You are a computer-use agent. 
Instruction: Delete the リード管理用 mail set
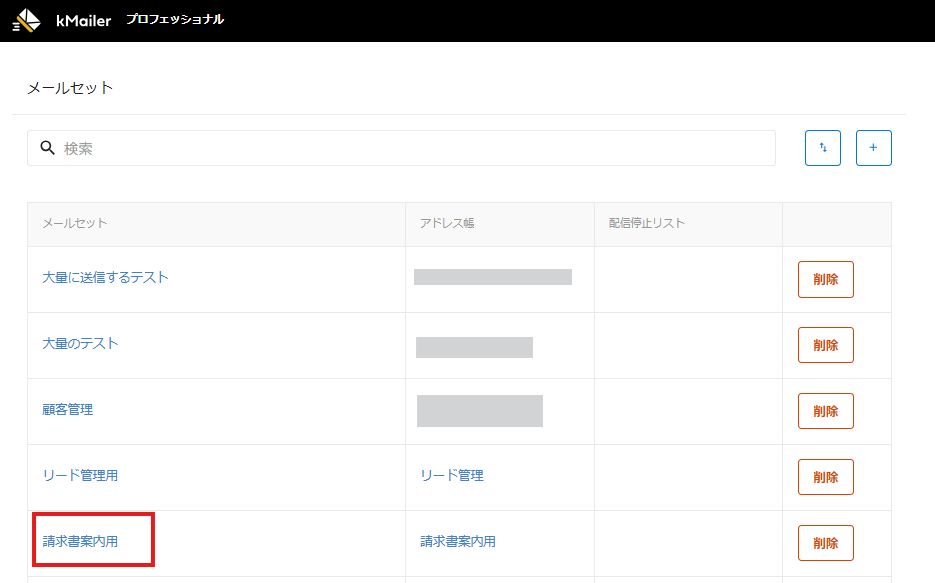(x=825, y=478)
